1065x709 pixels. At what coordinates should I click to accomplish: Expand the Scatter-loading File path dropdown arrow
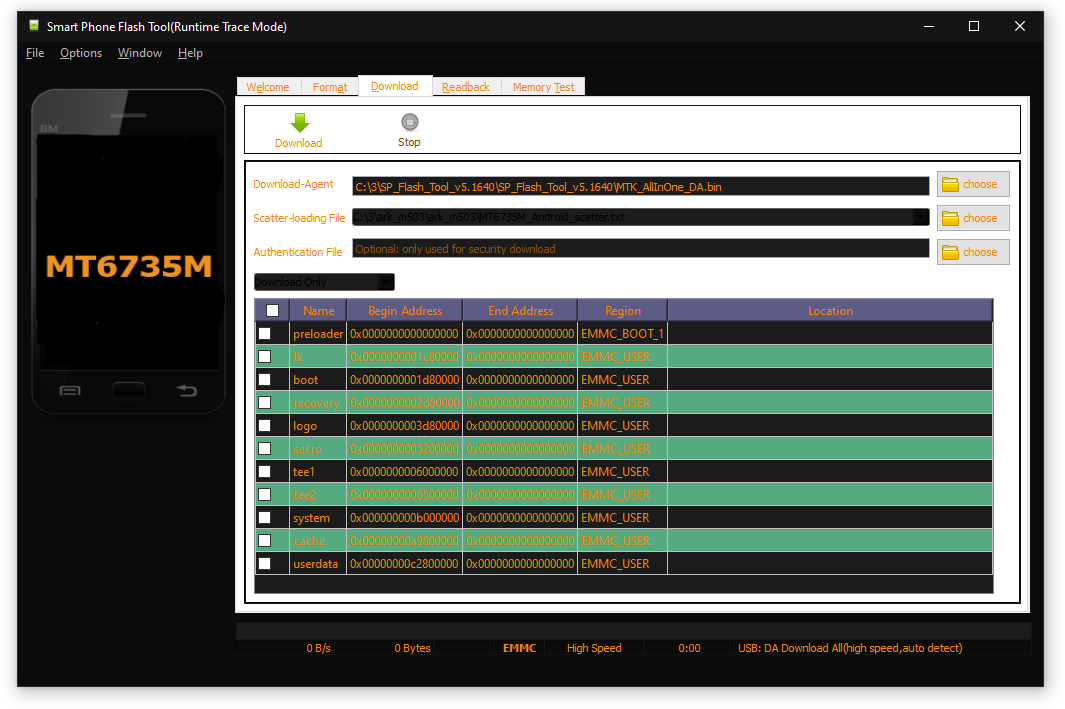point(921,217)
